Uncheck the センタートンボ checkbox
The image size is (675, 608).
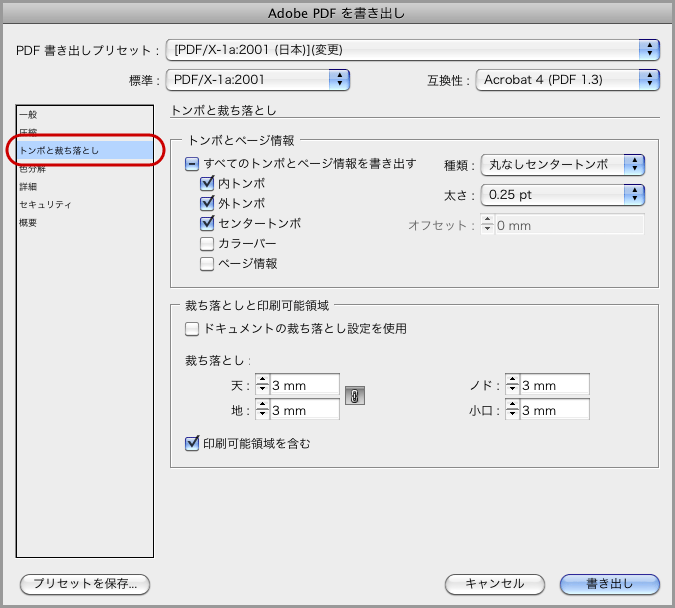coord(207,223)
